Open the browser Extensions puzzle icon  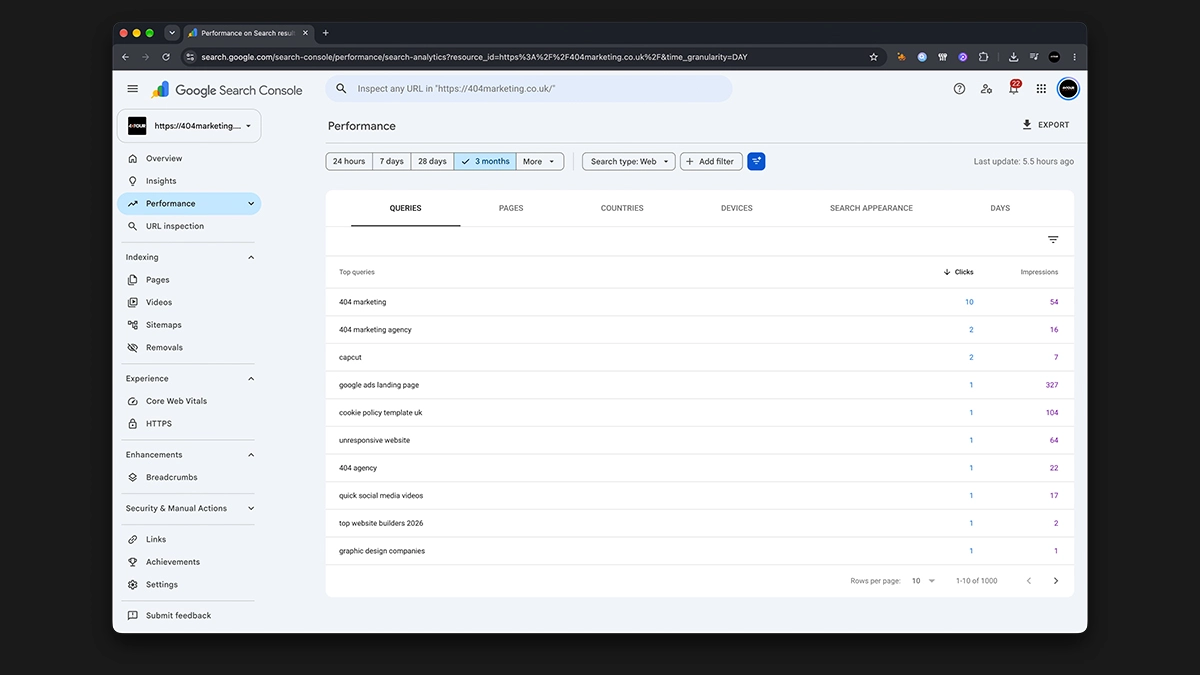coord(983,57)
